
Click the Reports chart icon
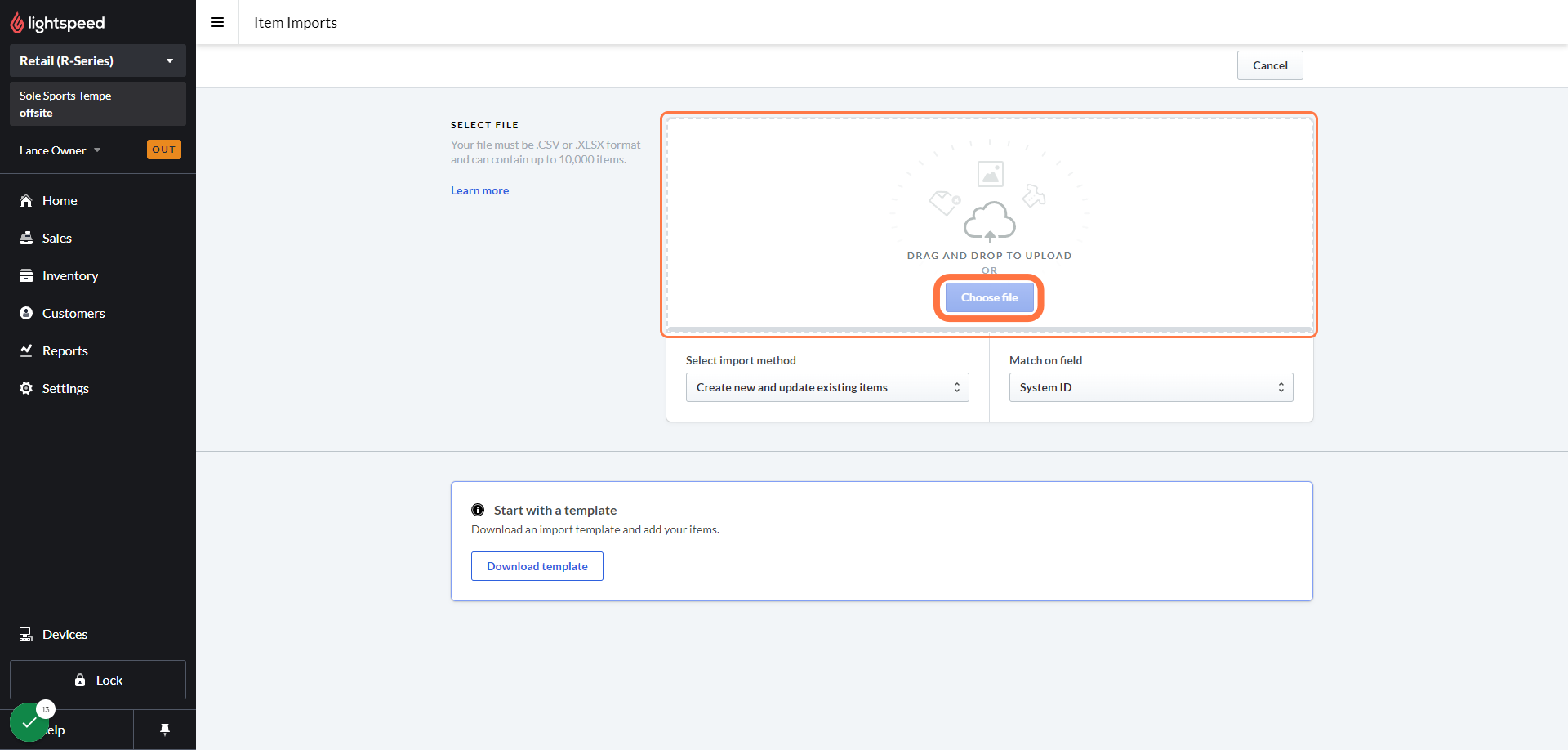[x=26, y=350]
